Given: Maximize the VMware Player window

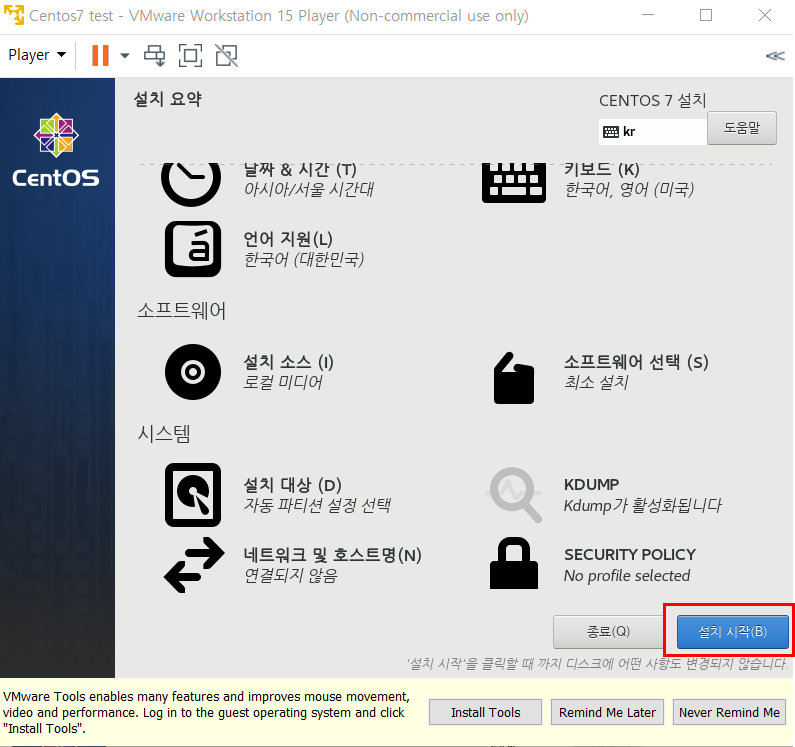Looking at the screenshot, I should tap(706, 15).
